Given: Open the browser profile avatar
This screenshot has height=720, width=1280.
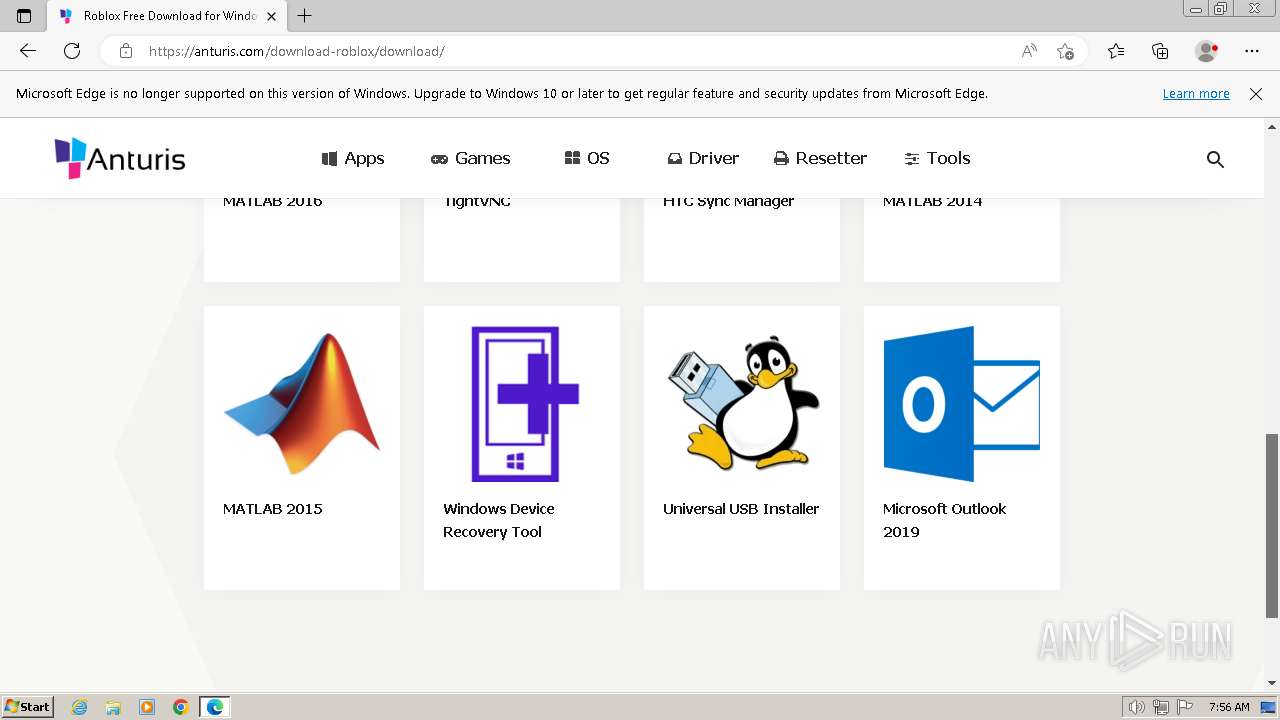Looking at the screenshot, I should [x=1207, y=51].
